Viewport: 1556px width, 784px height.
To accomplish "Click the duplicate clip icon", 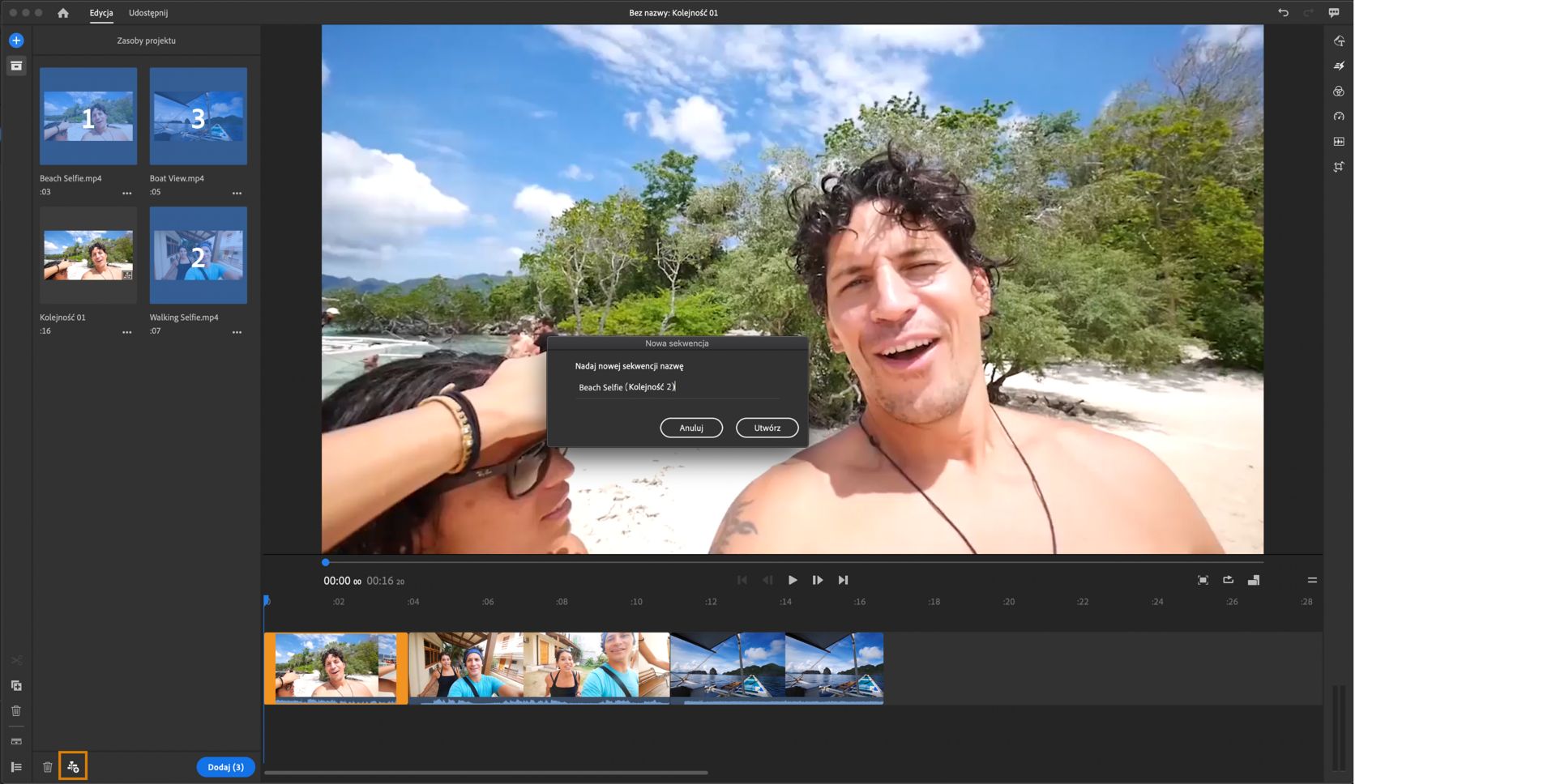I will click(x=16, y=685).
